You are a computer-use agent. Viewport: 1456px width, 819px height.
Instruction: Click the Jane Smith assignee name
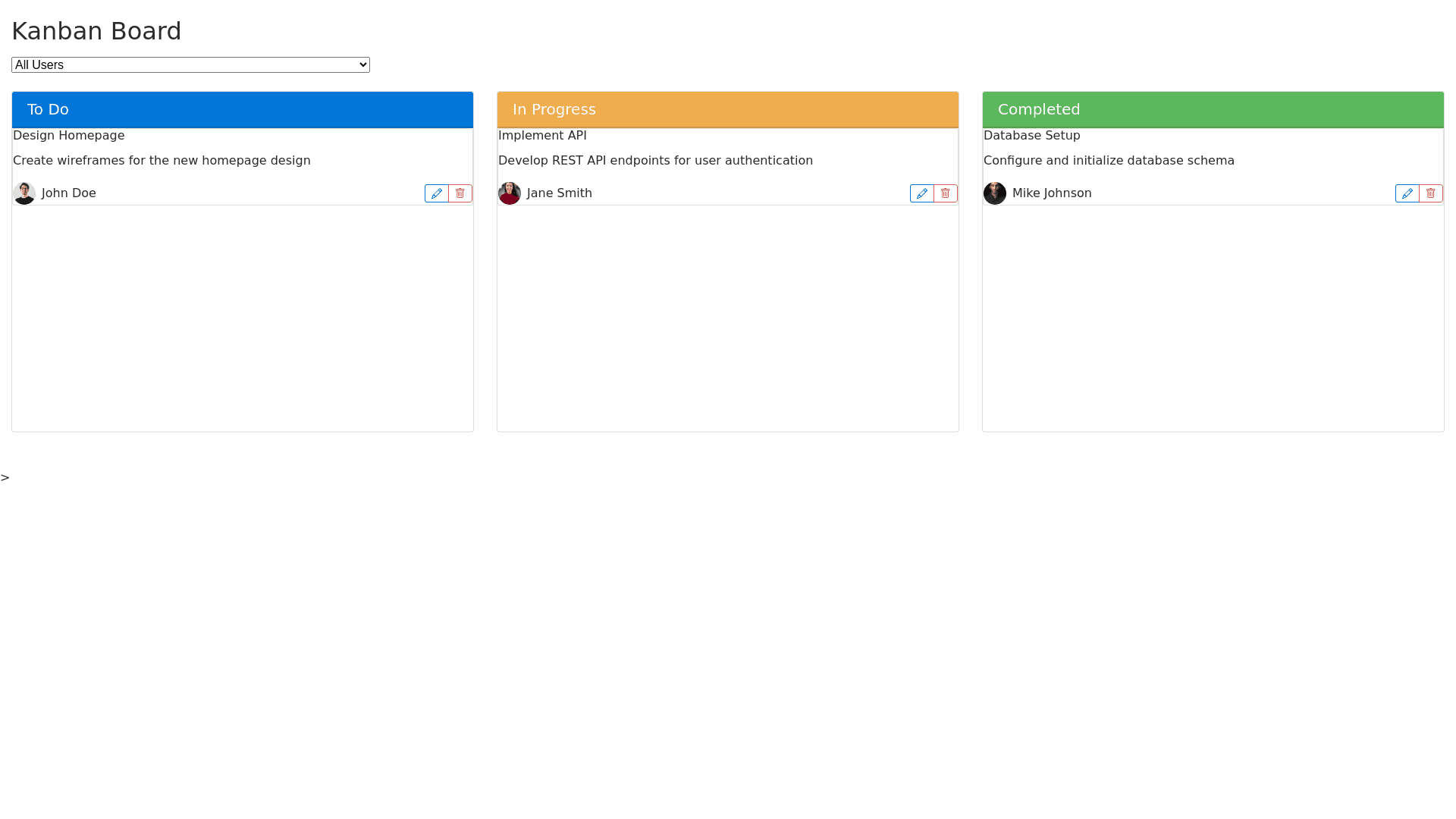560,193
